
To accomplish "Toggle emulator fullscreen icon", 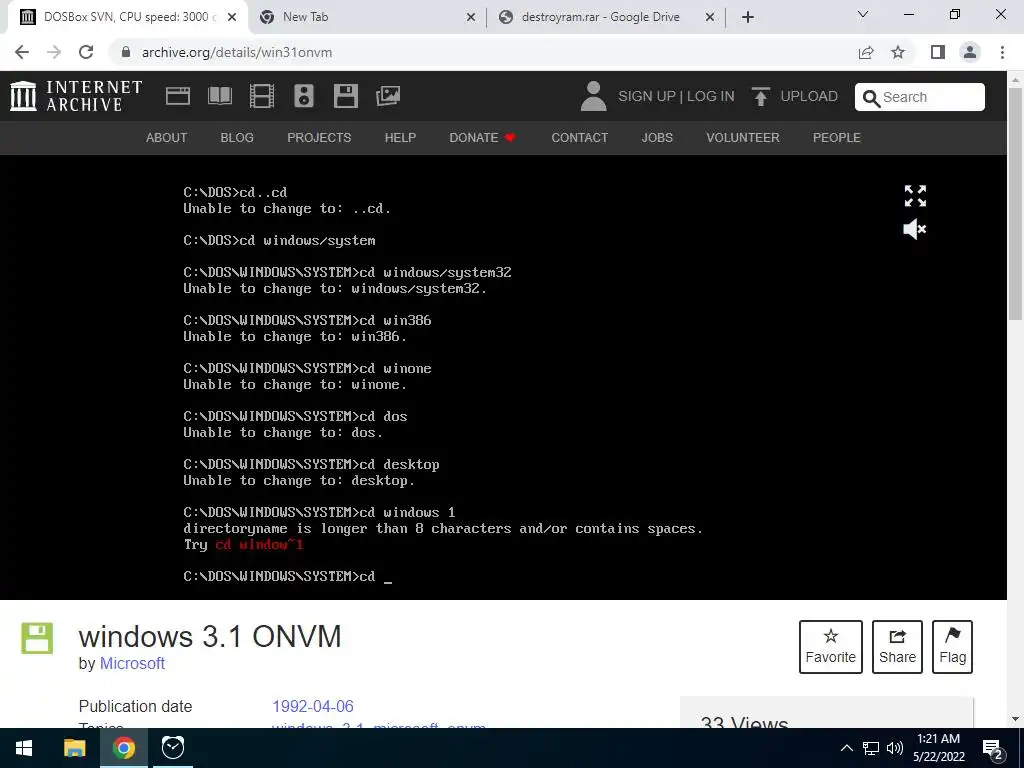I will [x=915, y=195].
